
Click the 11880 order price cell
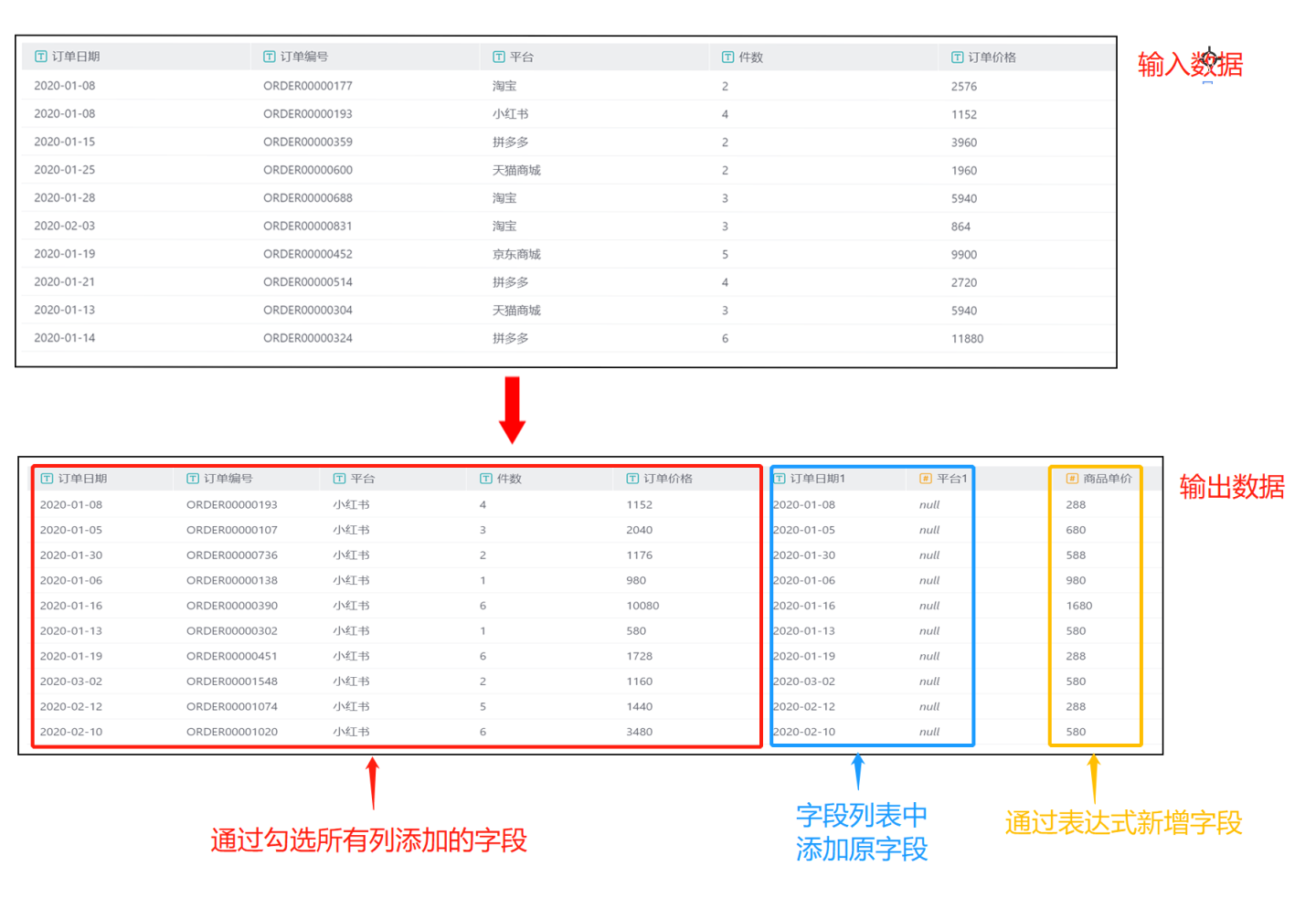coord(967,339)
